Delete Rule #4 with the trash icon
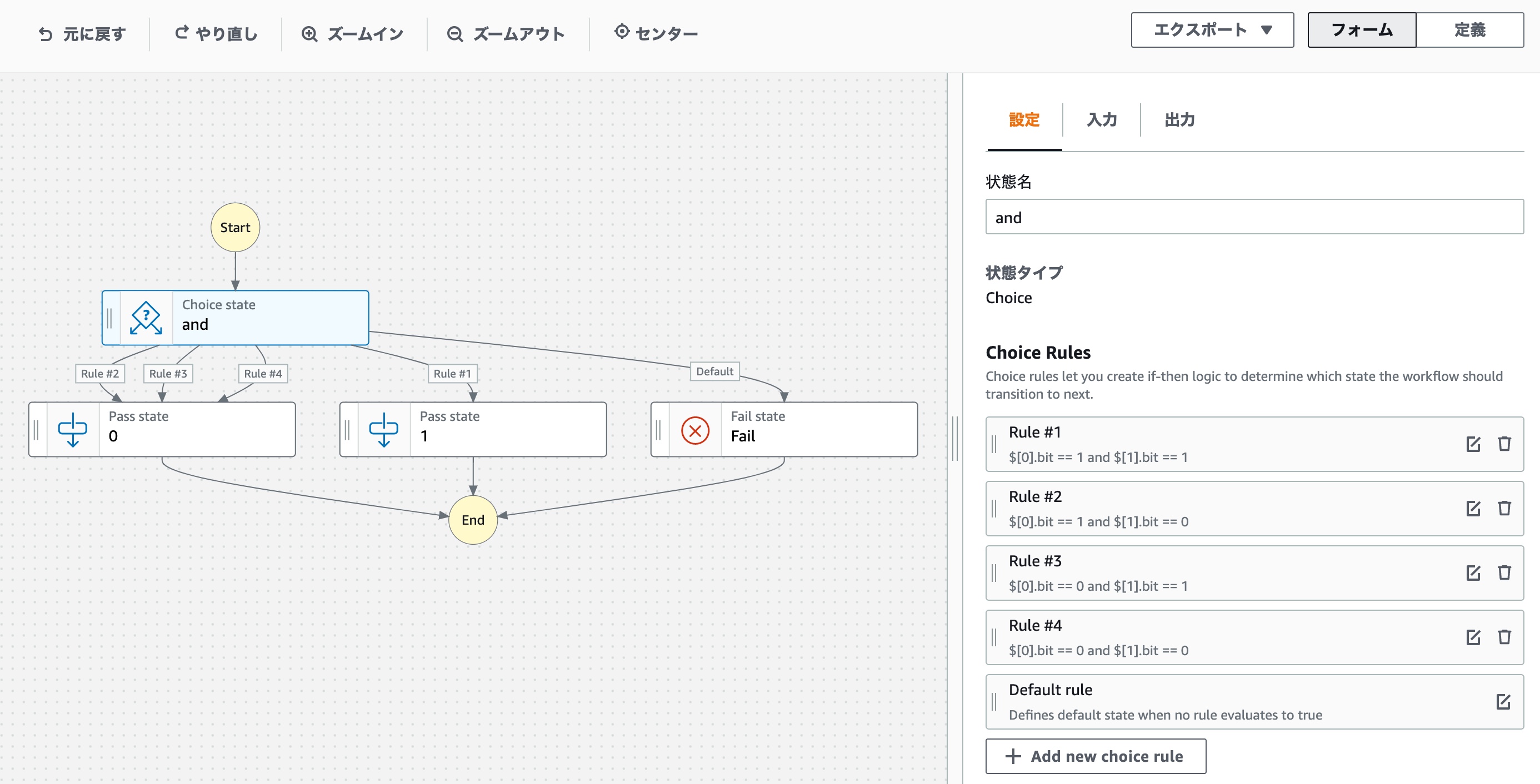Screen dimensions: 1540x784 1504,637
